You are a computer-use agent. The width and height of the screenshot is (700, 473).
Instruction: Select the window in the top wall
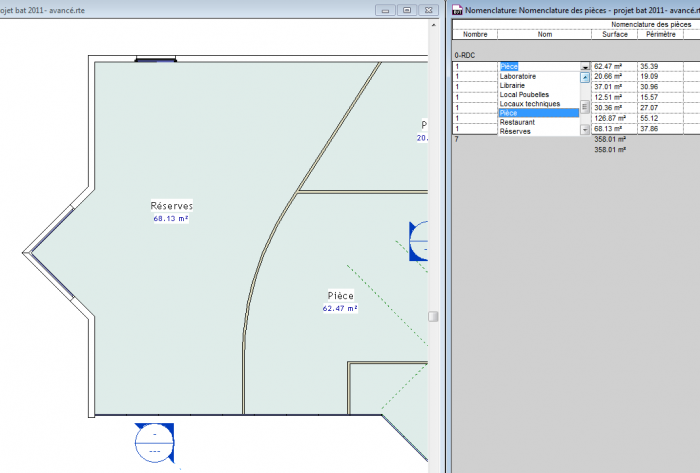(157, 60)
